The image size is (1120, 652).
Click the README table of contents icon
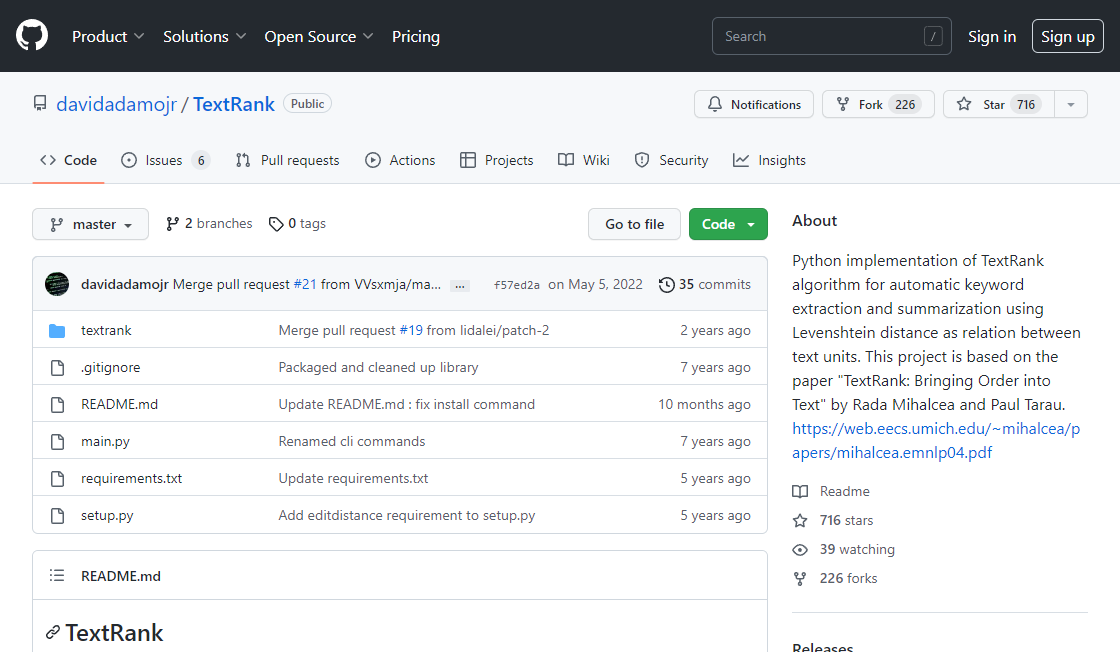[58, 576]
